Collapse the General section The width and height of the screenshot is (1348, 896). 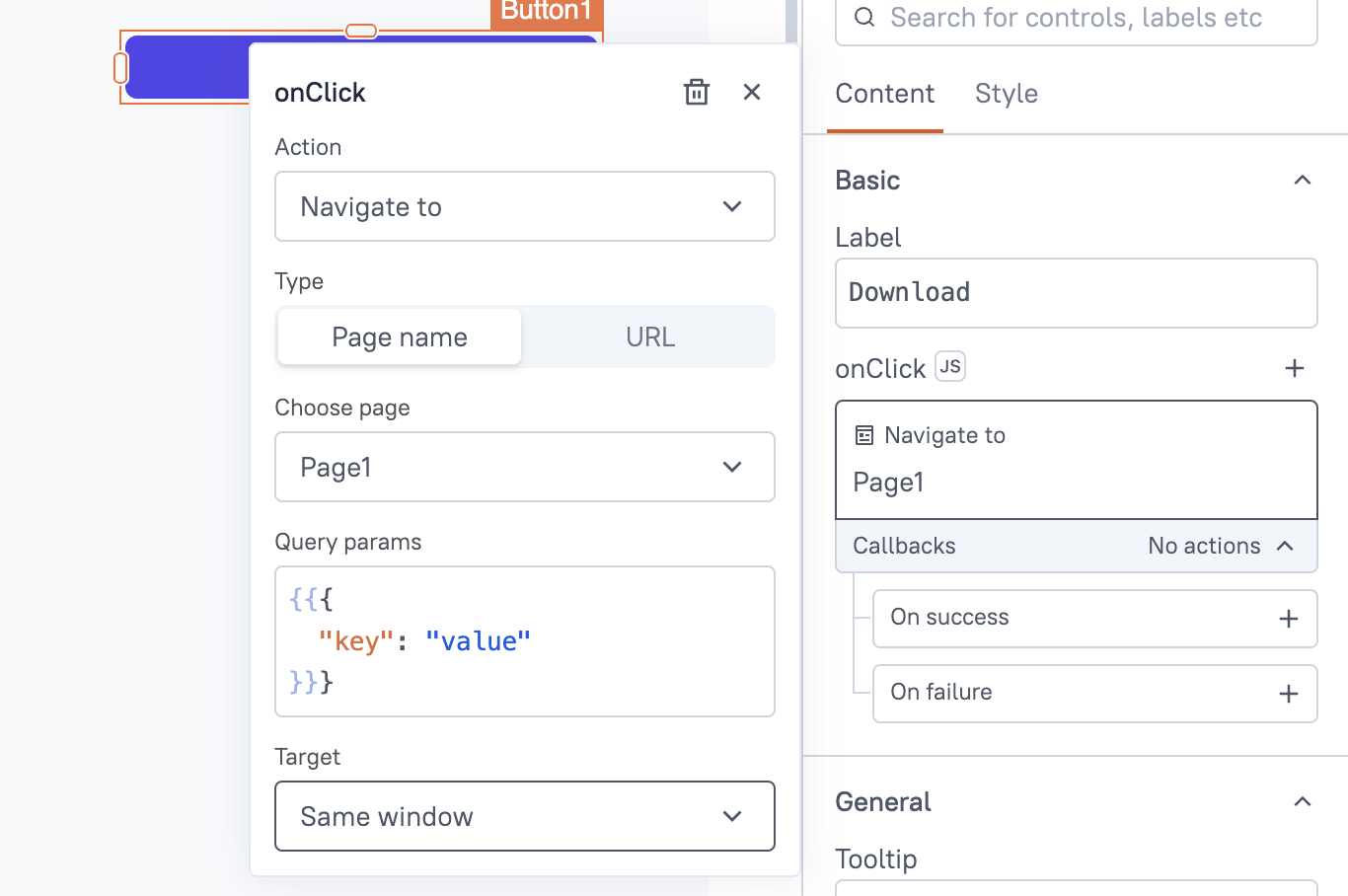(1303, 801)
